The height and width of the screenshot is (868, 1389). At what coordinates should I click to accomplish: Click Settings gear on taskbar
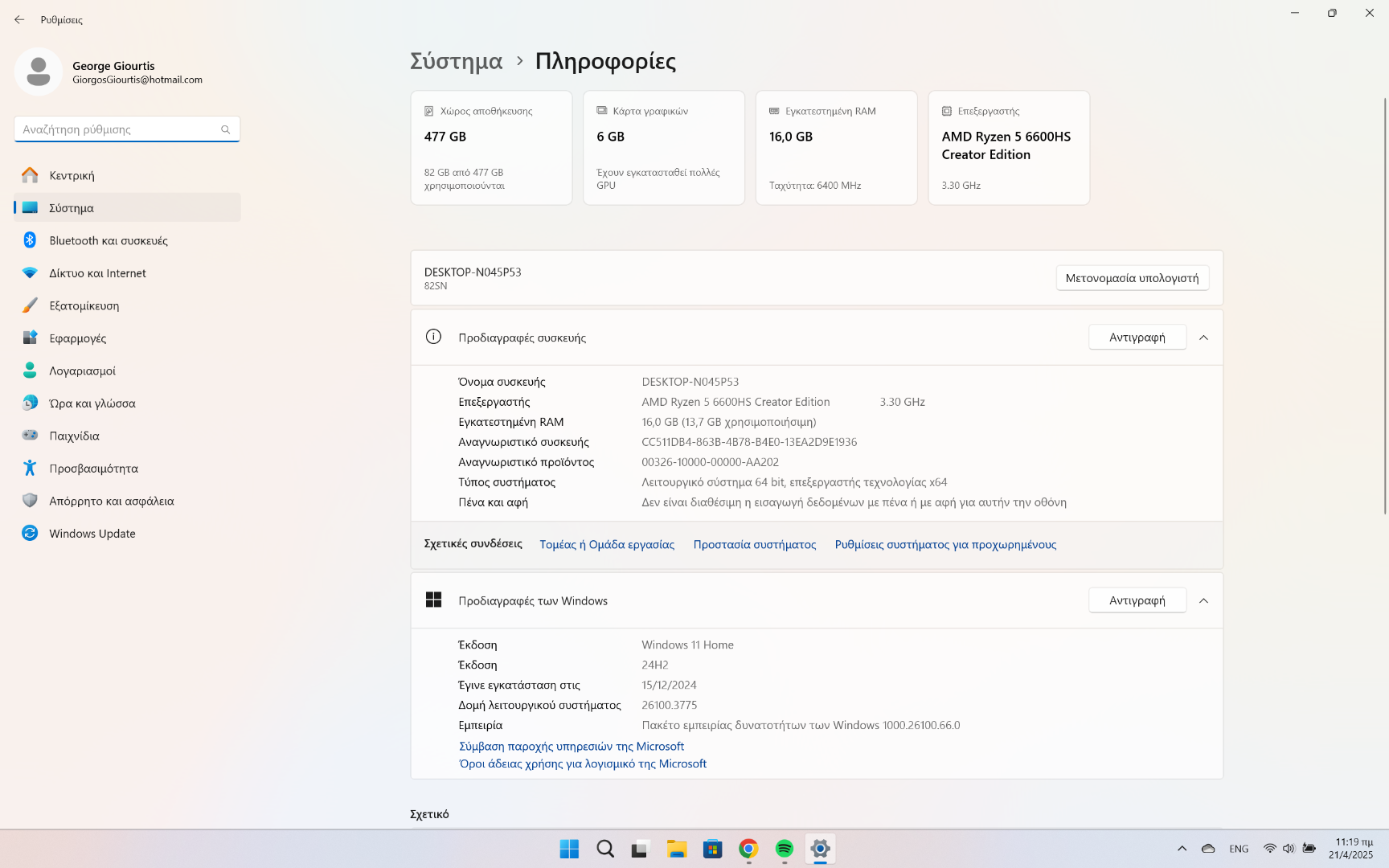click(x=820, y=849)
